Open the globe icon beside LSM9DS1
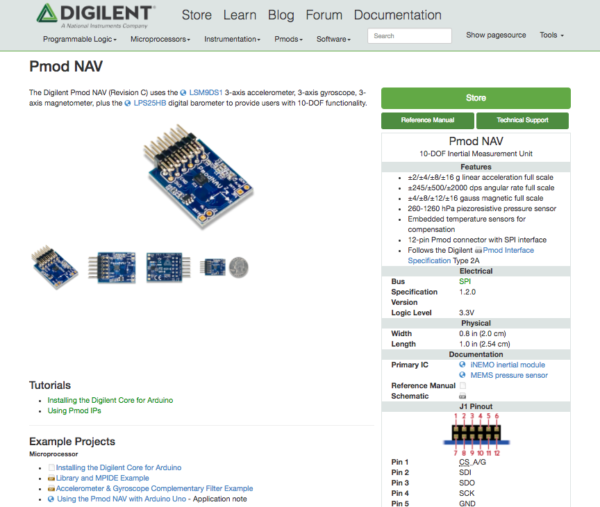Viewport: 600px width, 507px height. (183, 93)
